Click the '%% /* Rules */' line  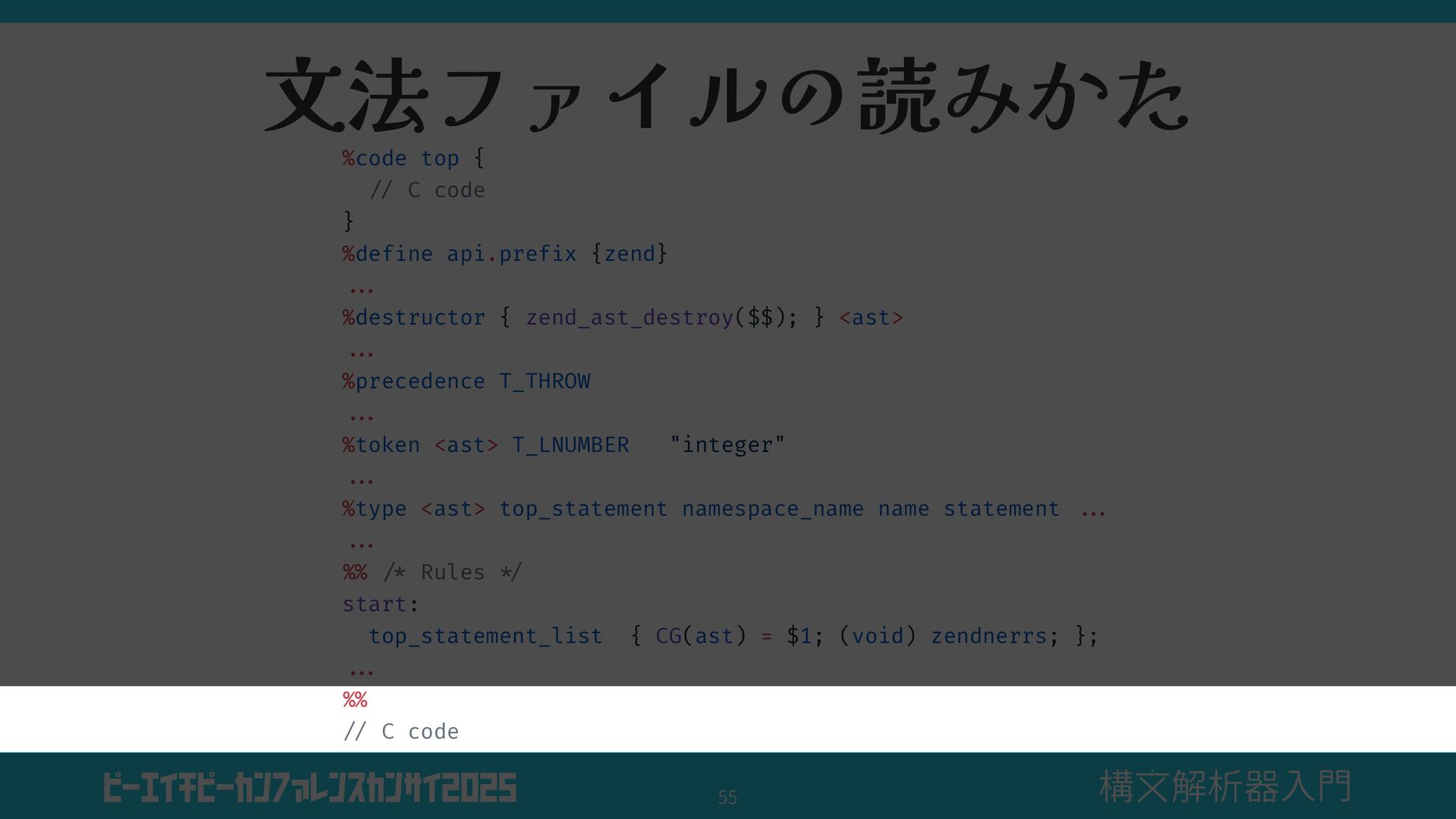pyautogui.click(x=432, y=572)
